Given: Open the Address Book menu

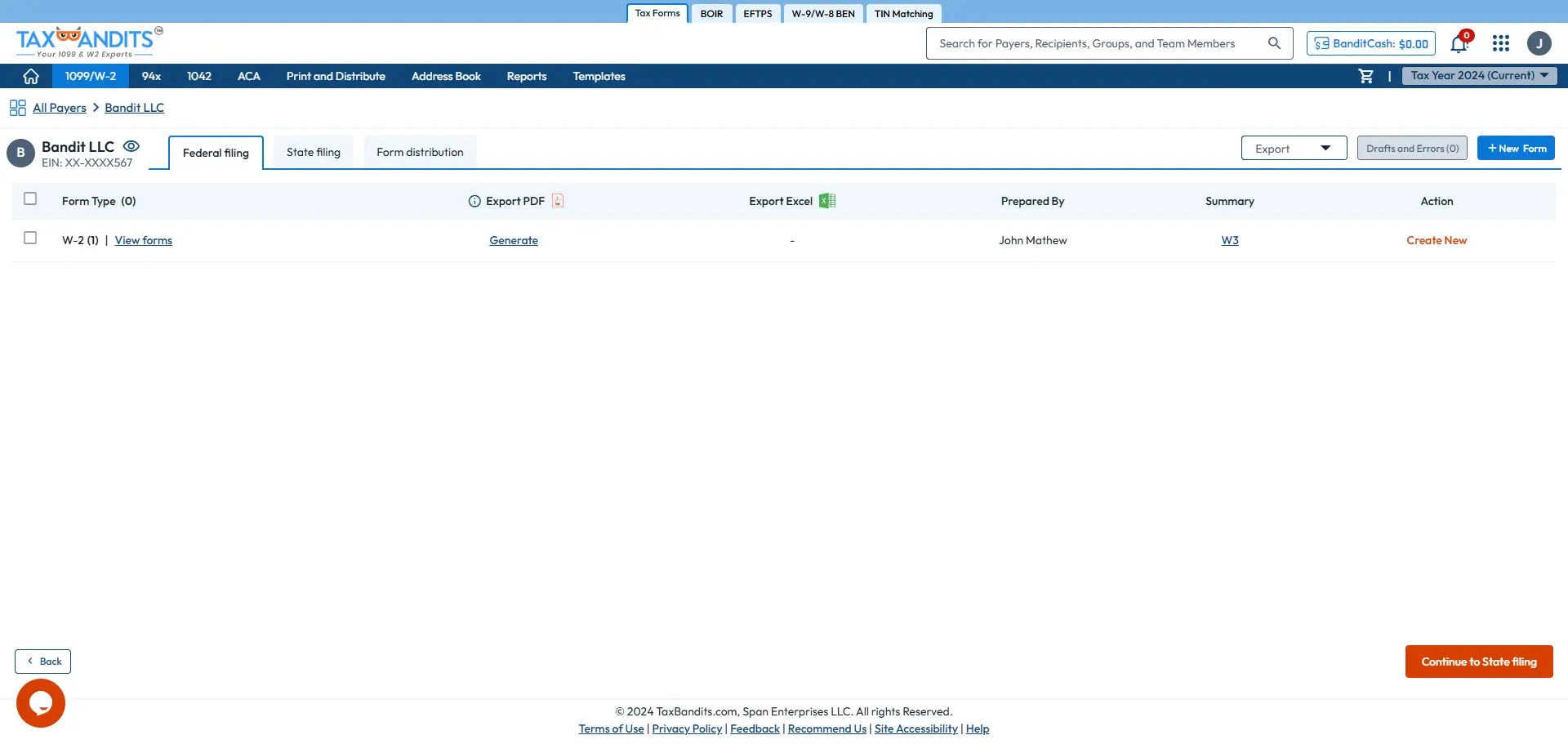Looking at the screenshot, I should [x=446, y=76].
